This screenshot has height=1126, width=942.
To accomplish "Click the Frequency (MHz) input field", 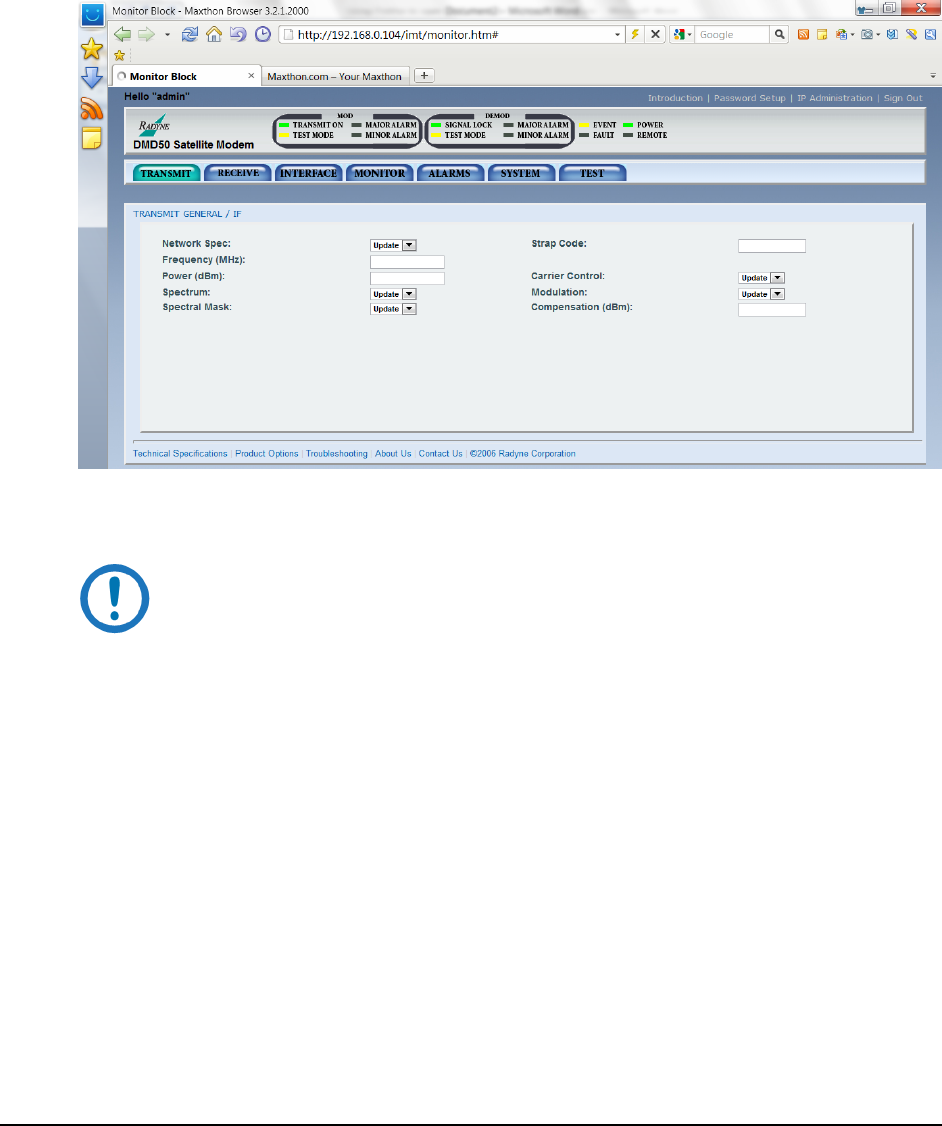I will point(407,262).
